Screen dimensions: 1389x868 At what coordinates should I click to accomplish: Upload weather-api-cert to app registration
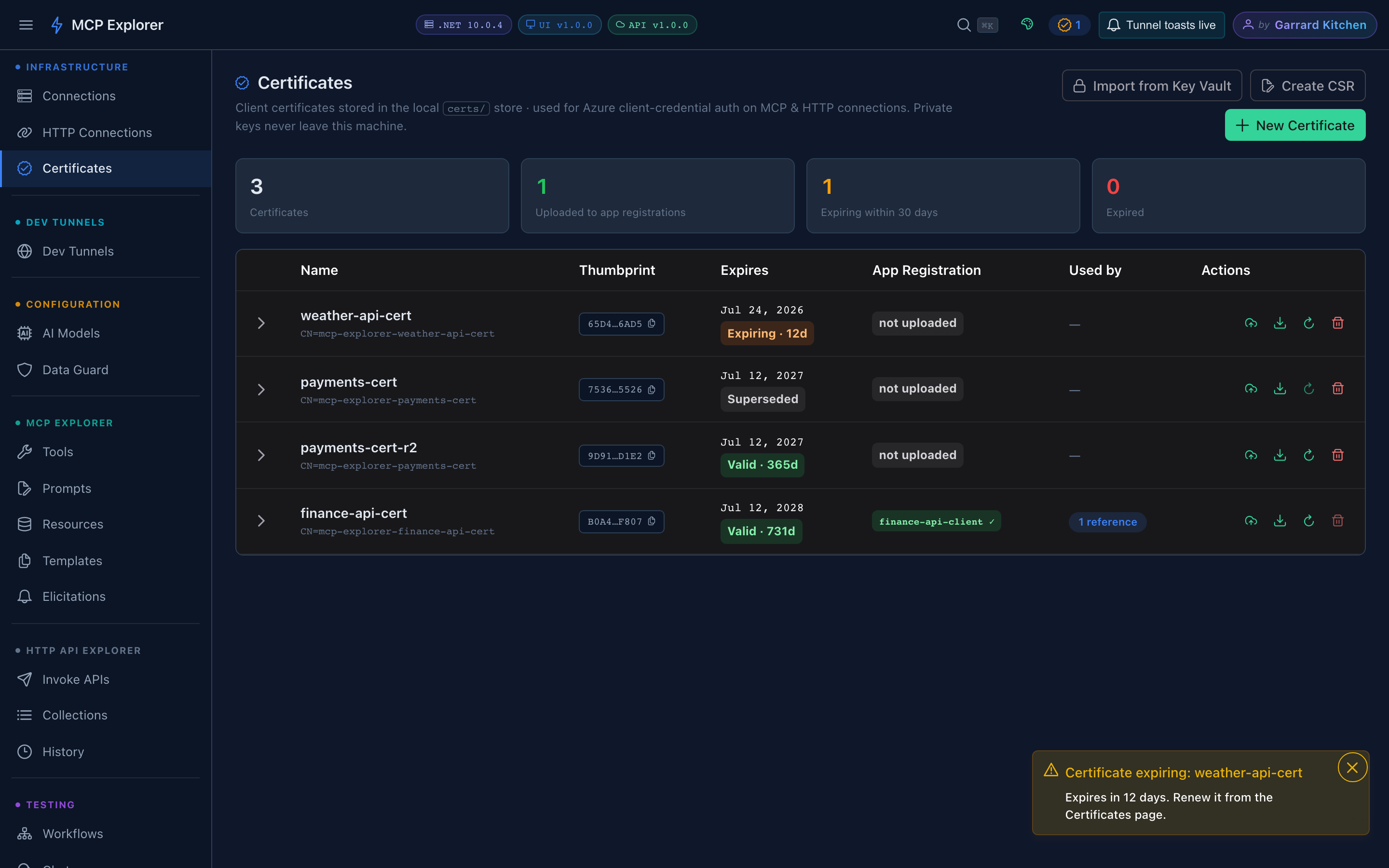pyautogui.click(x=1251, y=323)
